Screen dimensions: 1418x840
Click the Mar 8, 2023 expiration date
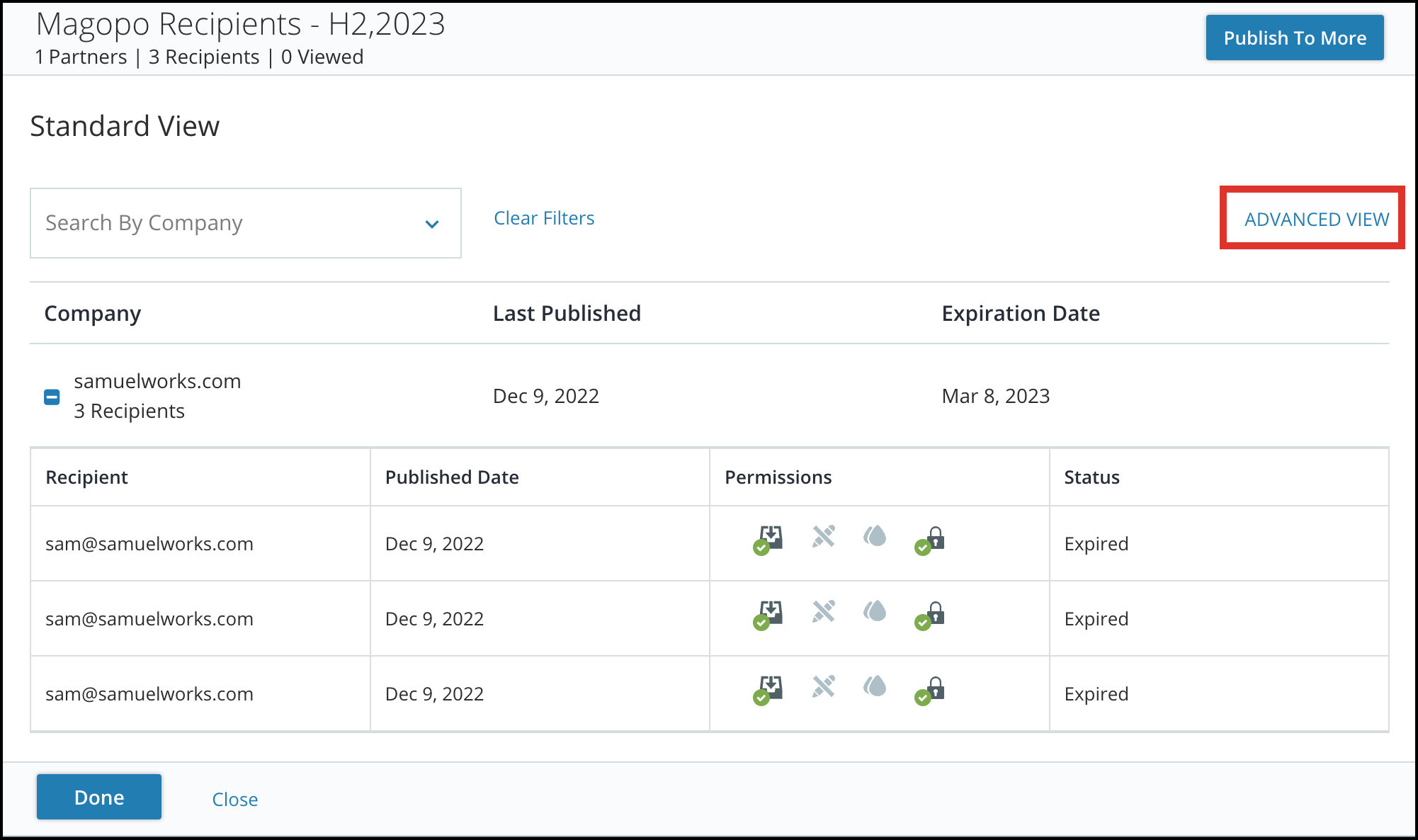pyautogui.click(x=996, y=396)
